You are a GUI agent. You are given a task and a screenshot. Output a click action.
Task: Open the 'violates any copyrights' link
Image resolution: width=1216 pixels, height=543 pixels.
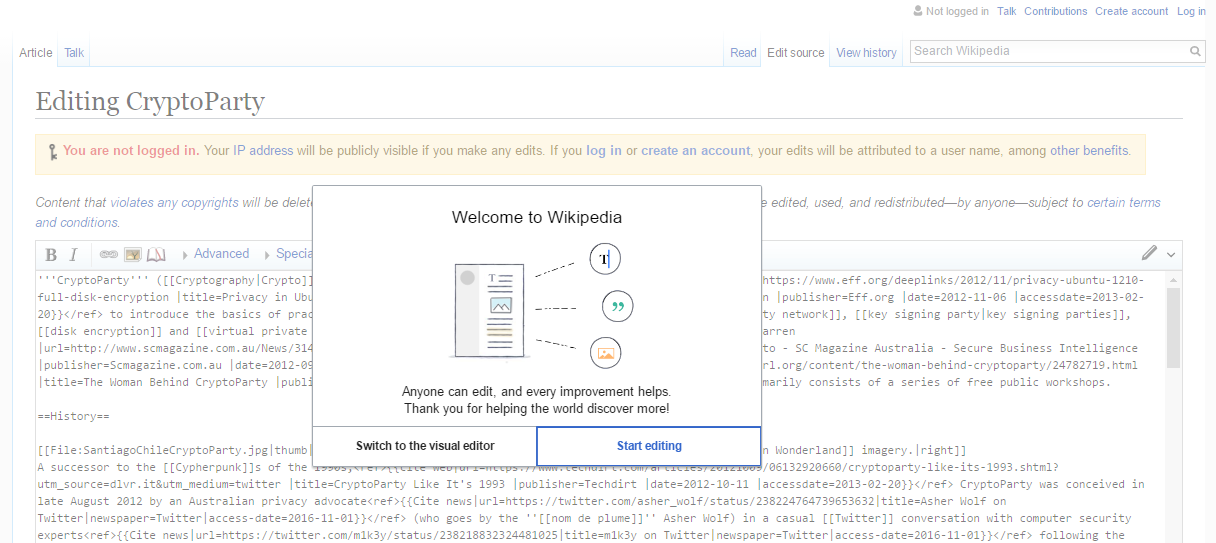pyautogui.click(x=173, y=202)
